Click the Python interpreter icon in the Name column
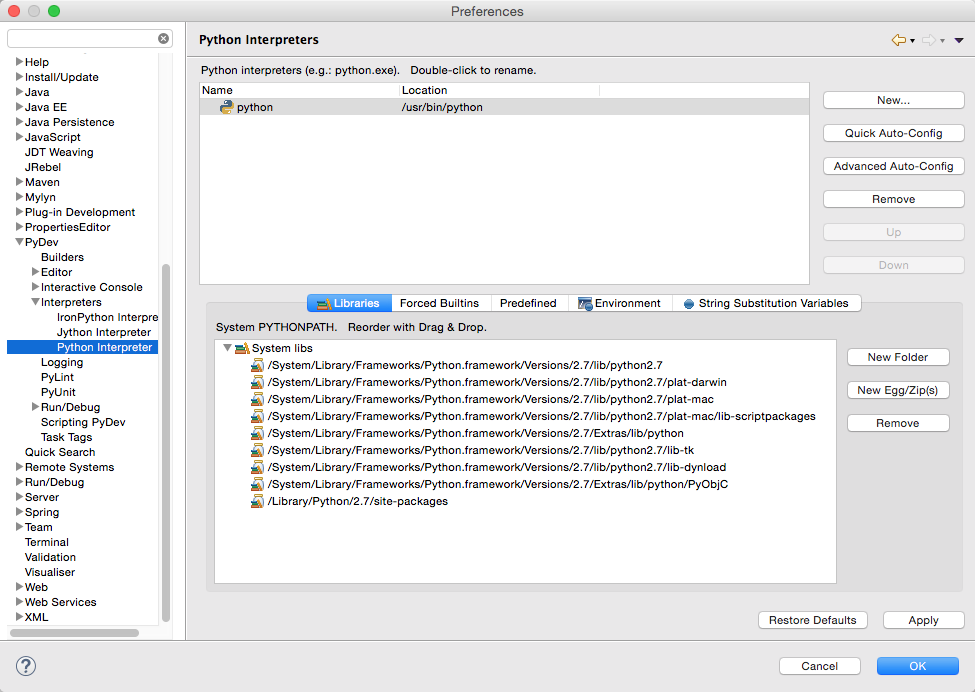 pos(226,107)
